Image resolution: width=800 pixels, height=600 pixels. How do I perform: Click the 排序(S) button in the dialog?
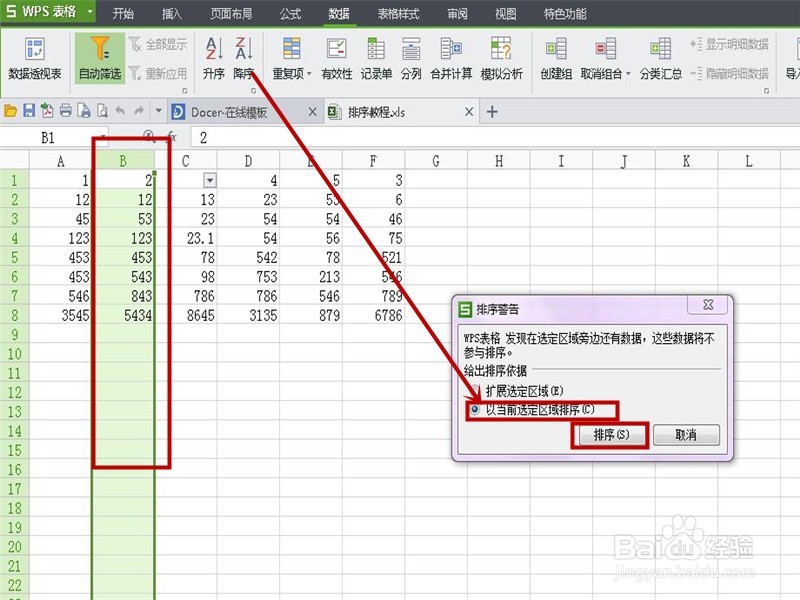click(x=610, y=437)
